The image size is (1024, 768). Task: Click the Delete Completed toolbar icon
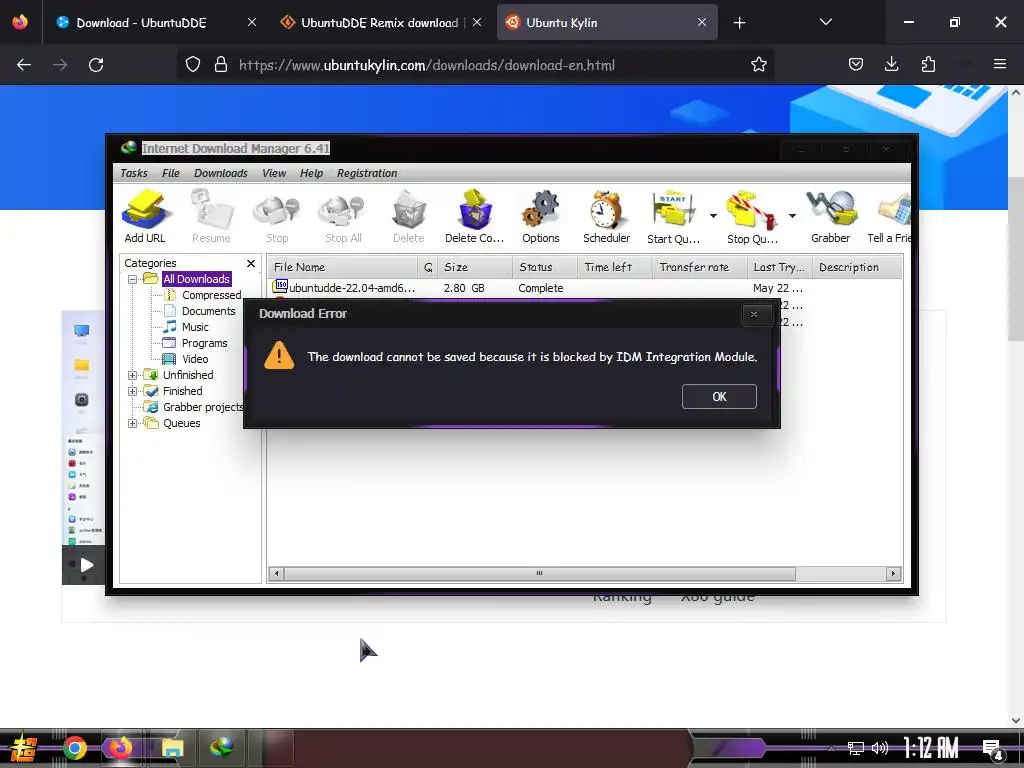click(x=475, y=217)
